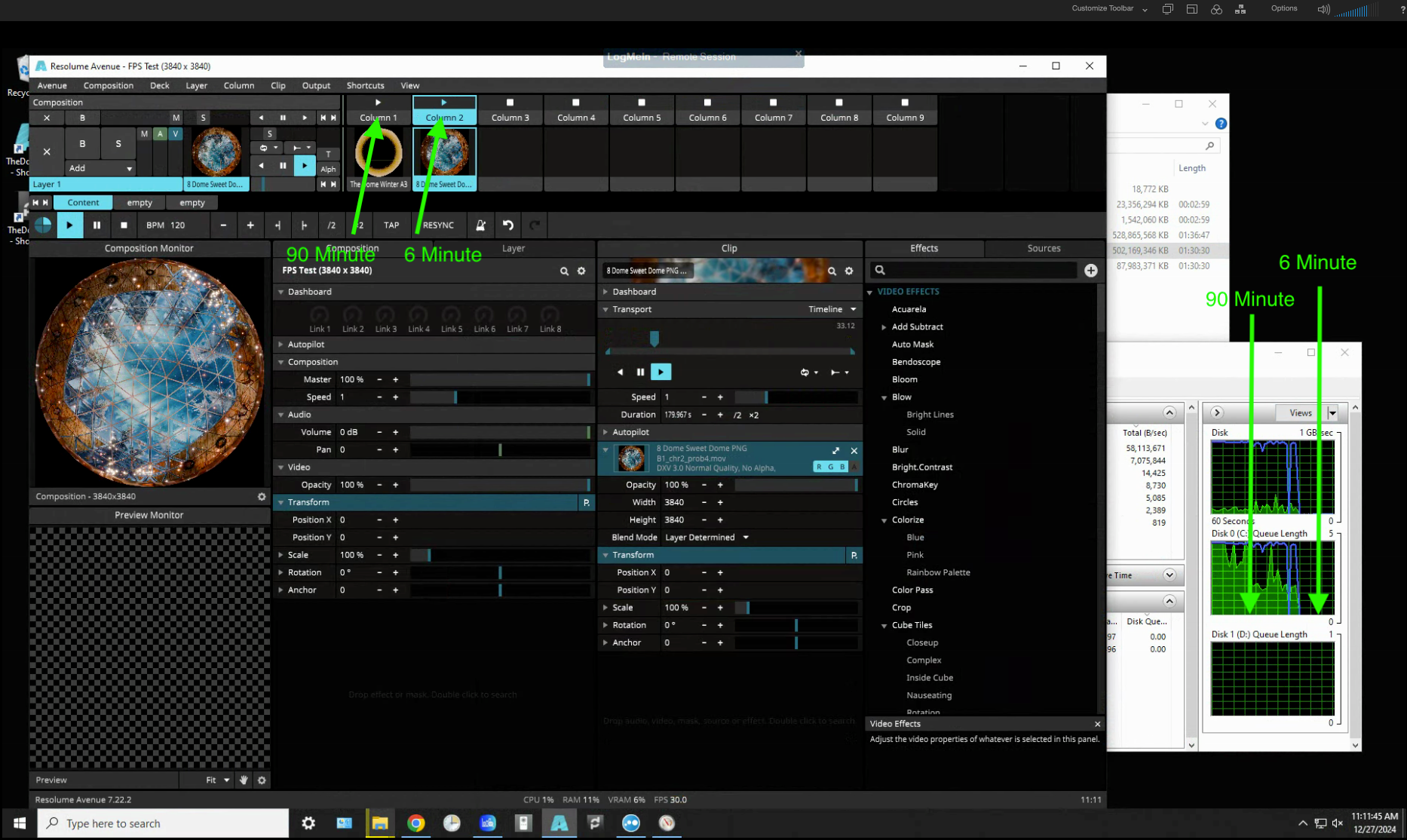
Task: Expand the Add Subtract effect group
Action: (x=884, y=326)
